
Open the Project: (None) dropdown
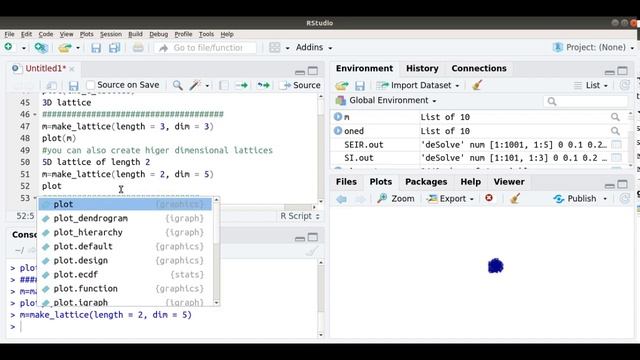tap(594, 47)
